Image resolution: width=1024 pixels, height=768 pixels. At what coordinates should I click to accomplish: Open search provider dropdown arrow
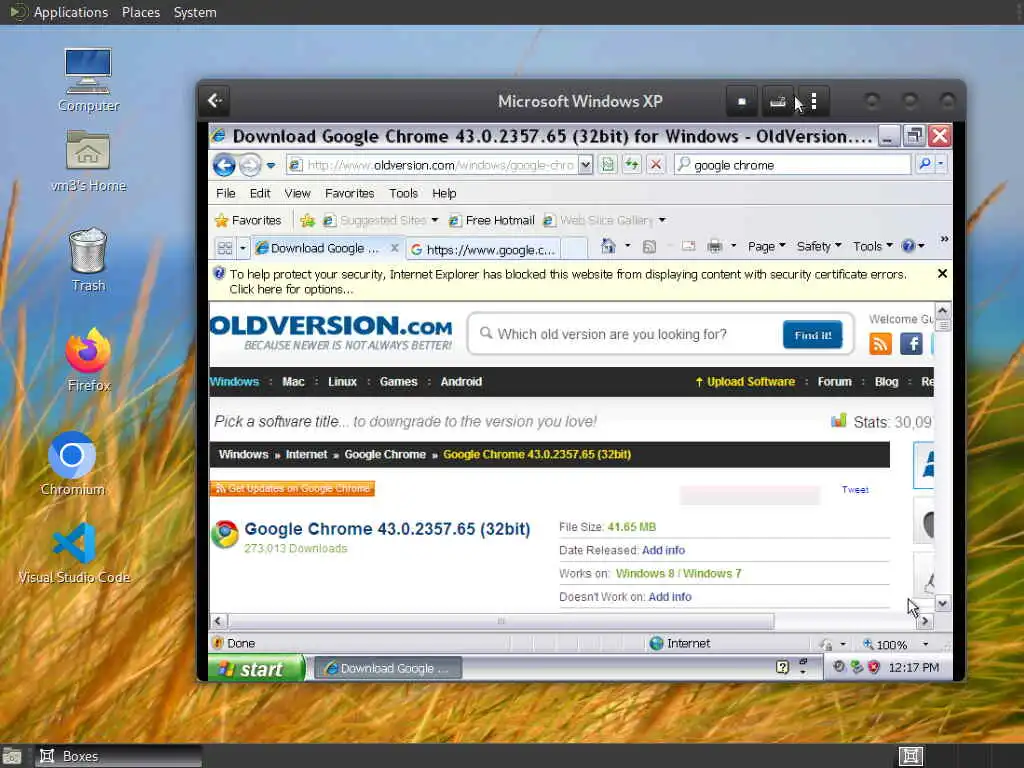click(x=941, y=164)
